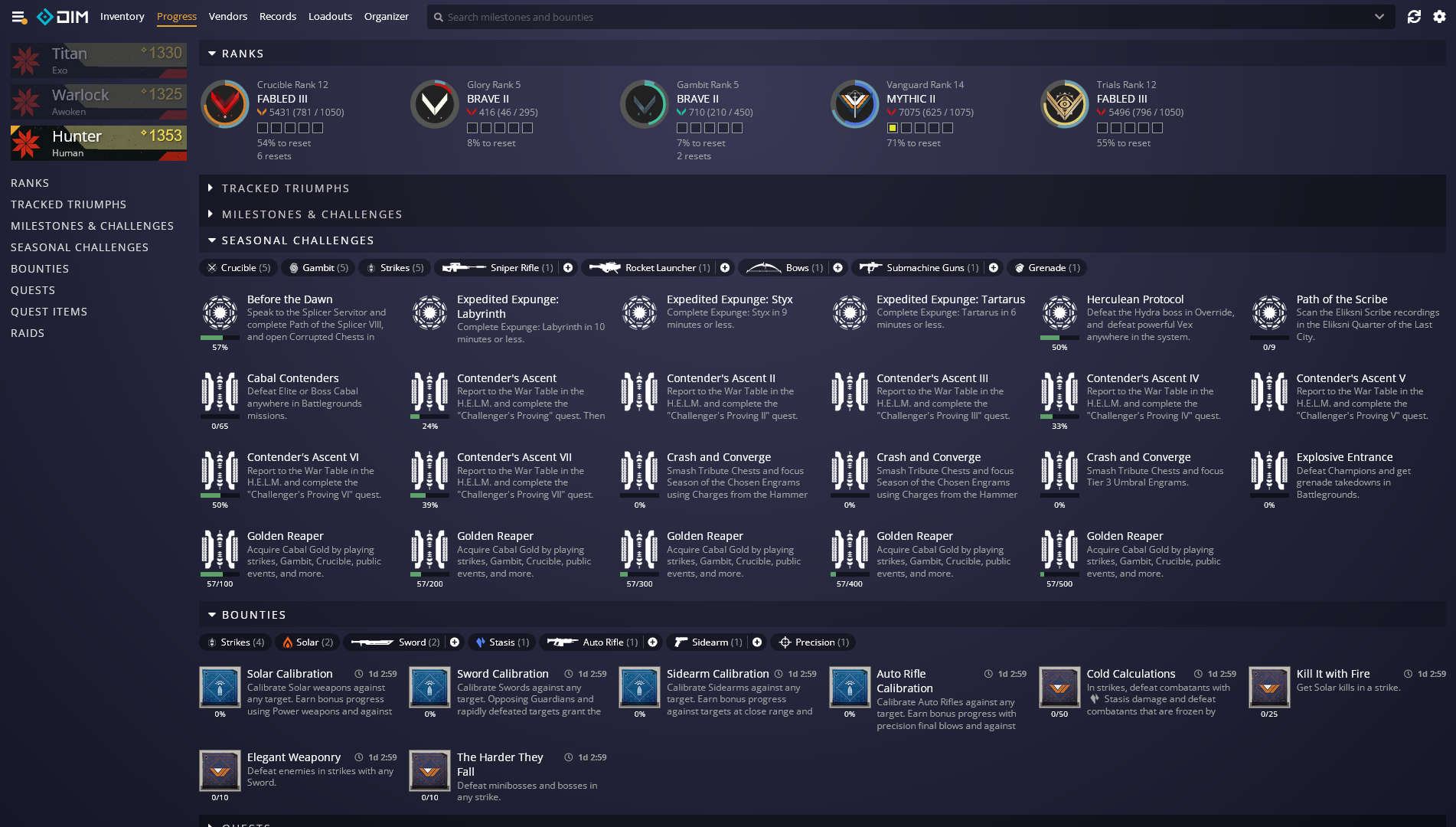Open the Inventory tab

122,16
